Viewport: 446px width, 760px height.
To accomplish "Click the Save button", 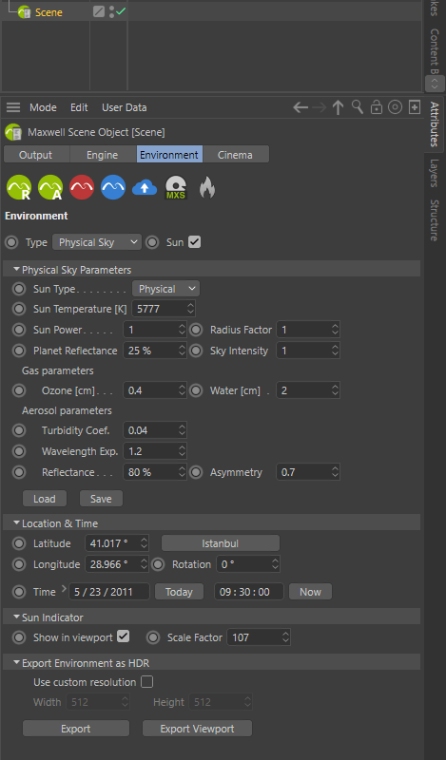I will coord(101,499).
